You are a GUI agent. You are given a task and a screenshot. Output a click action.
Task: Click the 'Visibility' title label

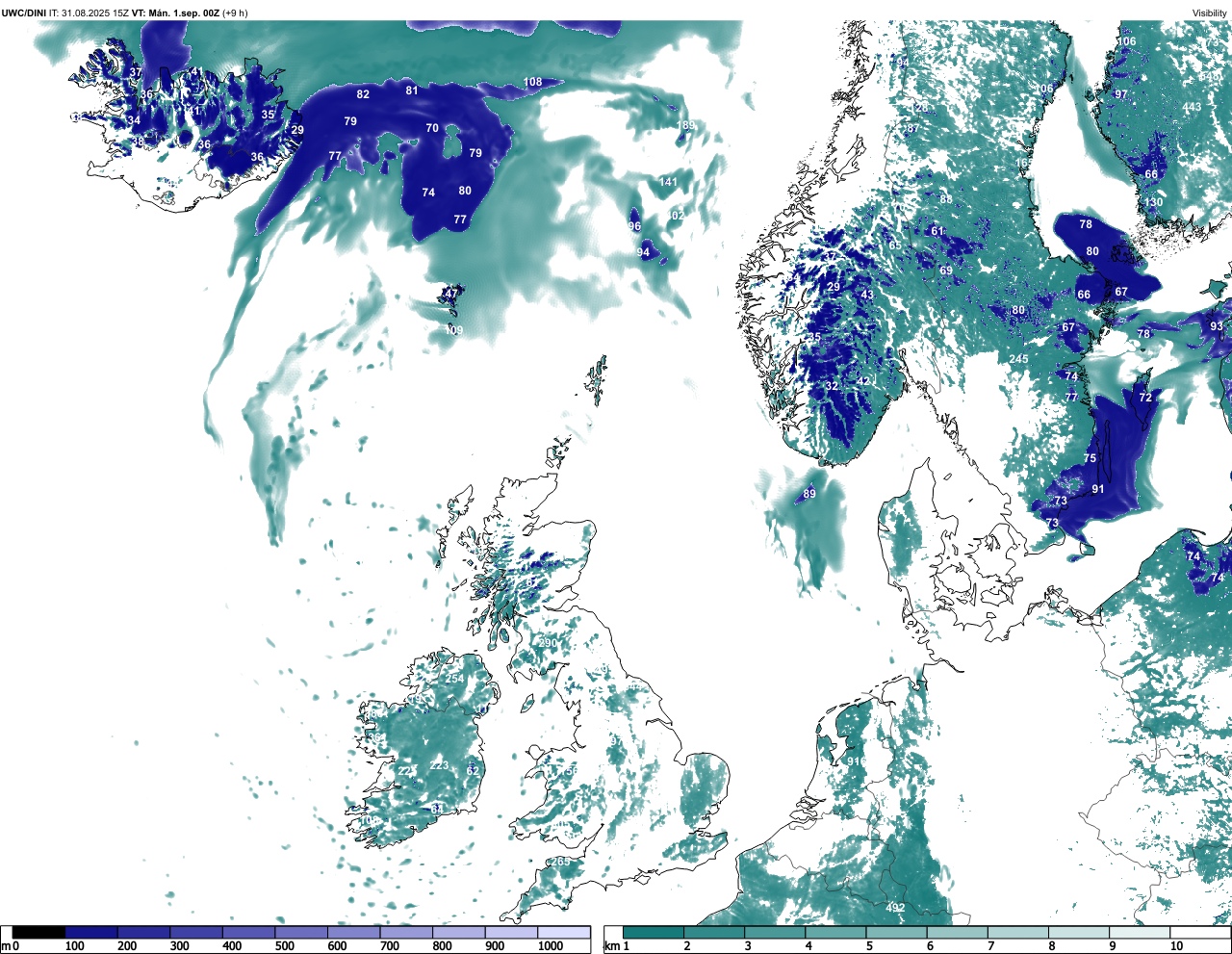point(1210,13)
